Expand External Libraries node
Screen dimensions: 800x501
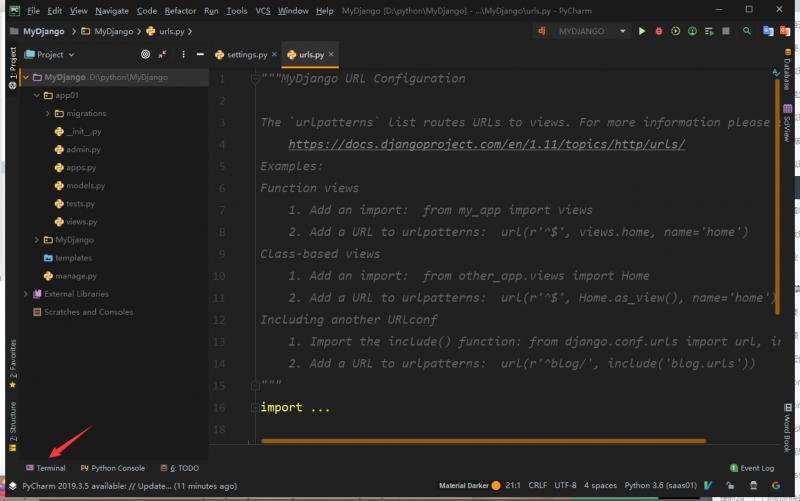pyautogui.click(x=26, y=294)
